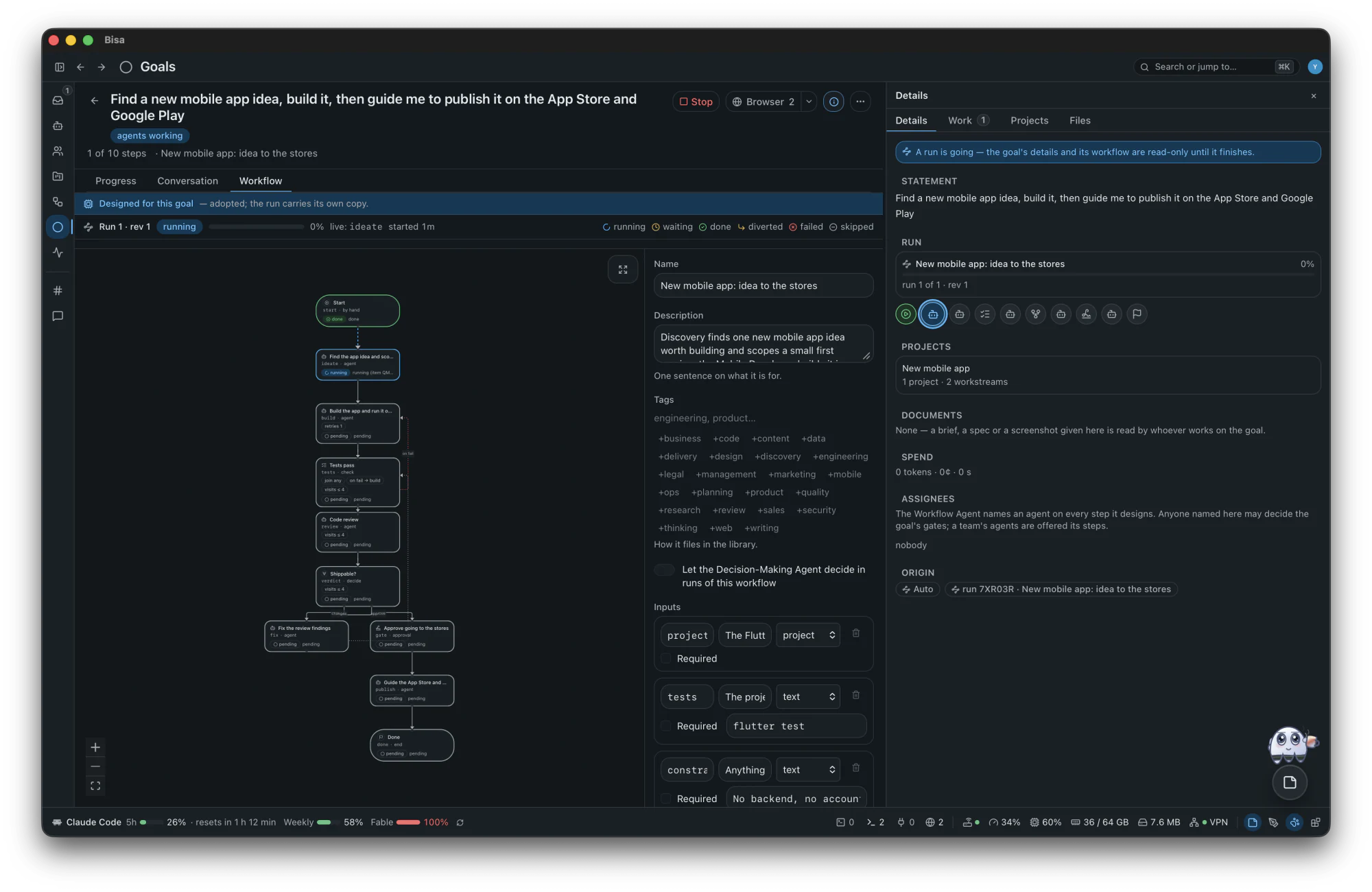This screenshot has height=892, width=1372.
Task: Open the project type dropdown
Action: [808, 635]
